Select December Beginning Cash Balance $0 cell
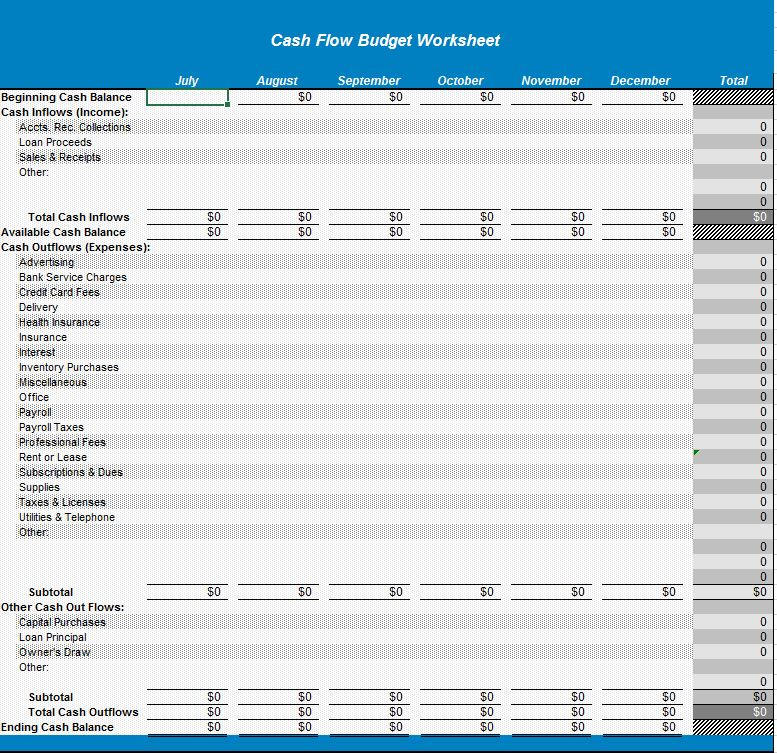This screenshot has width=777, height=753. pos(642,97)
